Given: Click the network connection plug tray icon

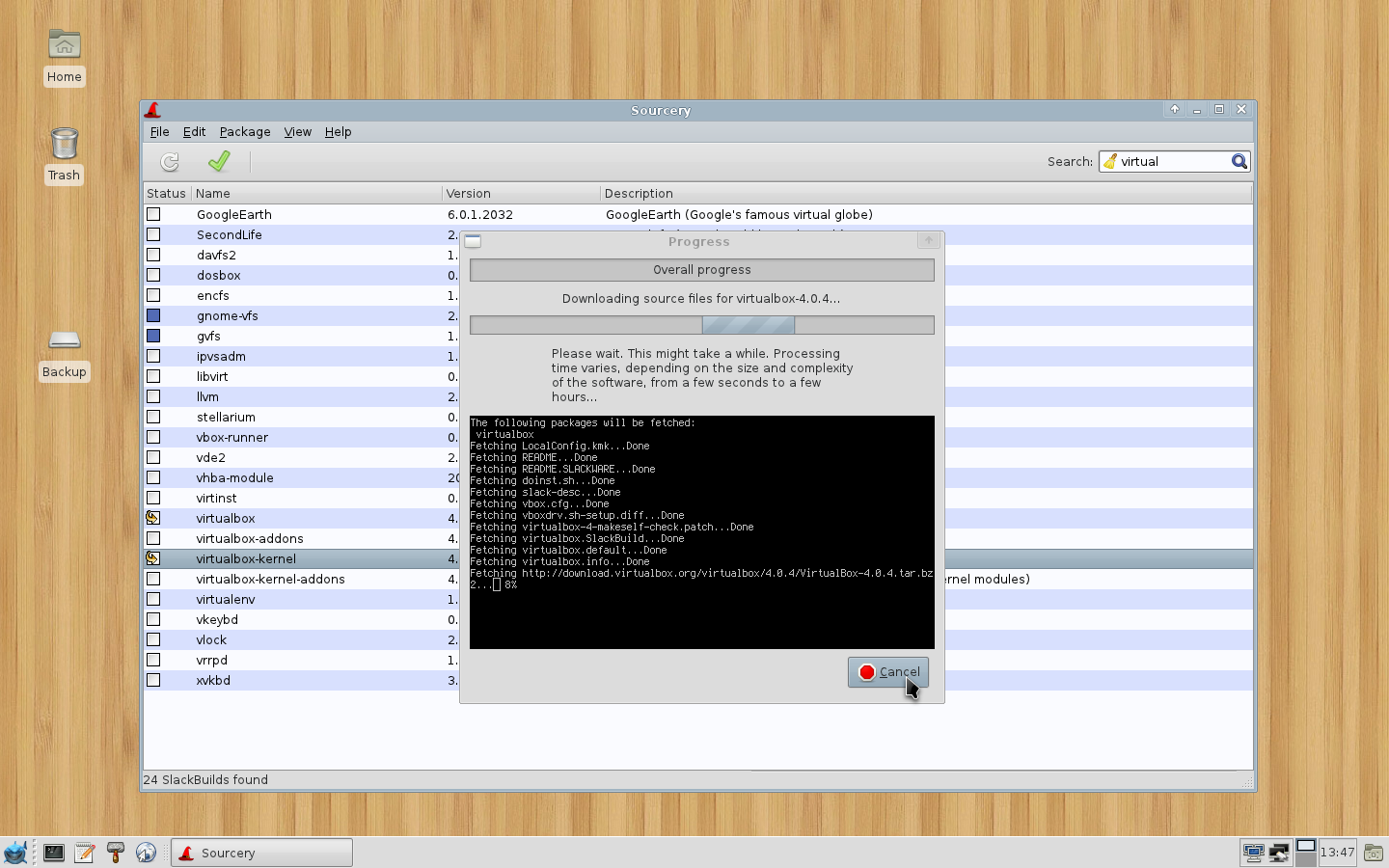Looking at the screenshot, I should tap(1279, 853).
